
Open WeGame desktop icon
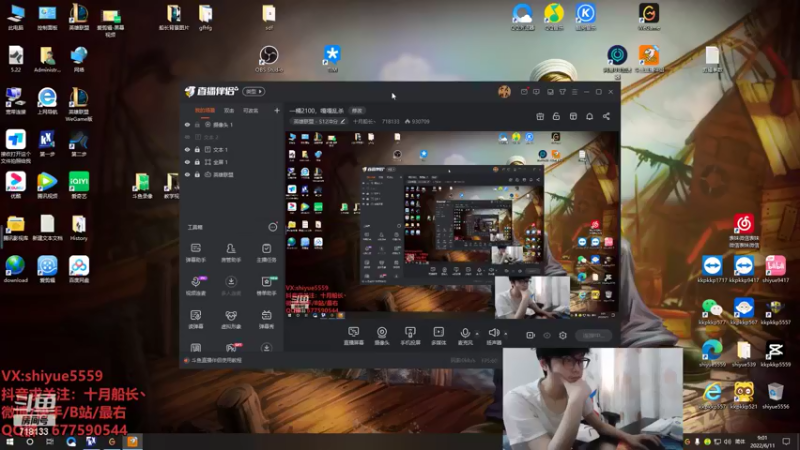pos(649,17)
